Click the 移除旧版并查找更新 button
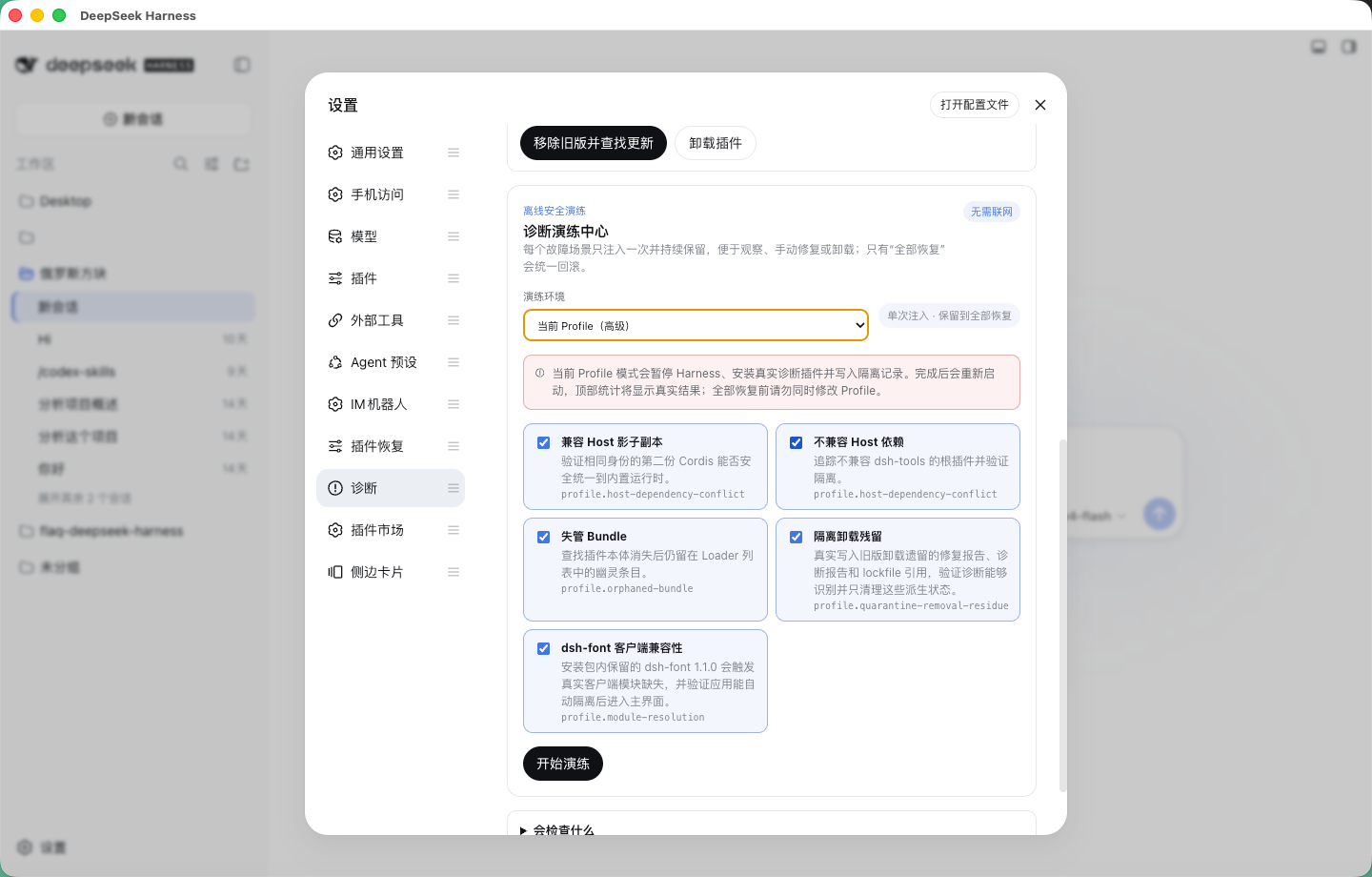Screen dimensions: 1372x877 [594, 143]
